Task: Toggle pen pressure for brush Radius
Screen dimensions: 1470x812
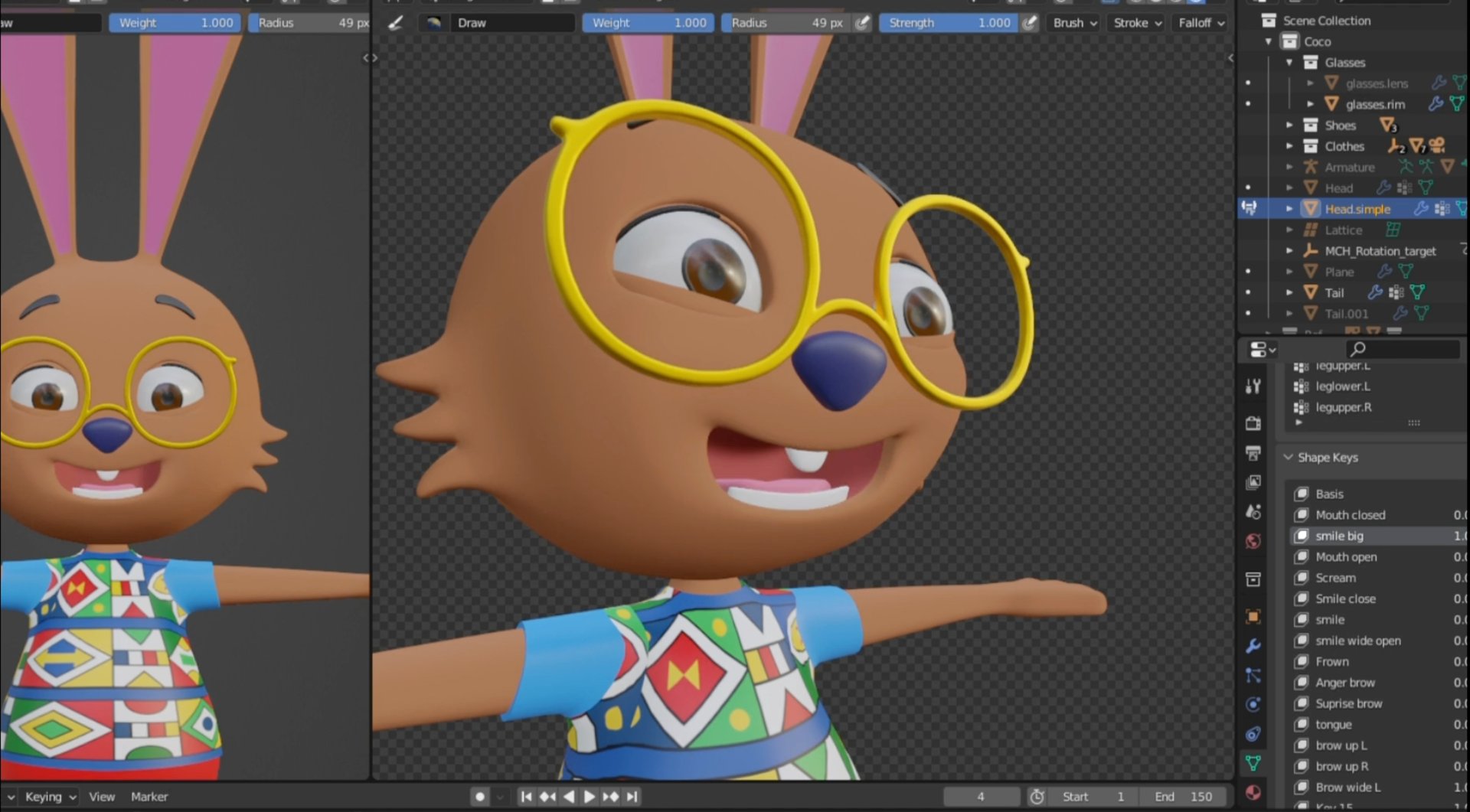Action: coord(863,23)
